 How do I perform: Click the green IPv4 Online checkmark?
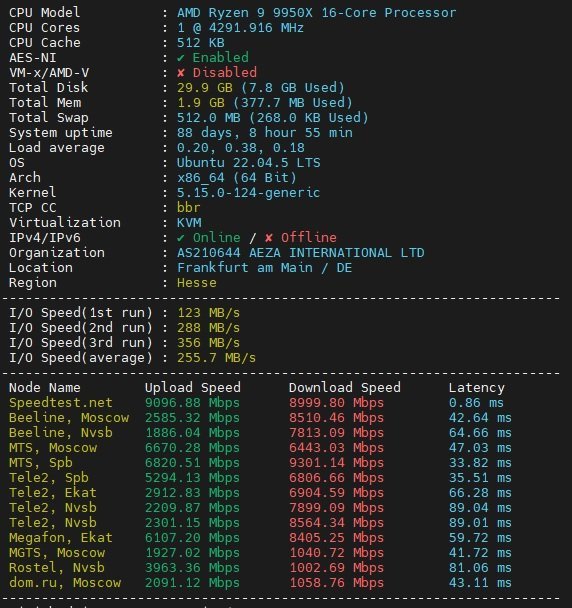click(181, 238)
